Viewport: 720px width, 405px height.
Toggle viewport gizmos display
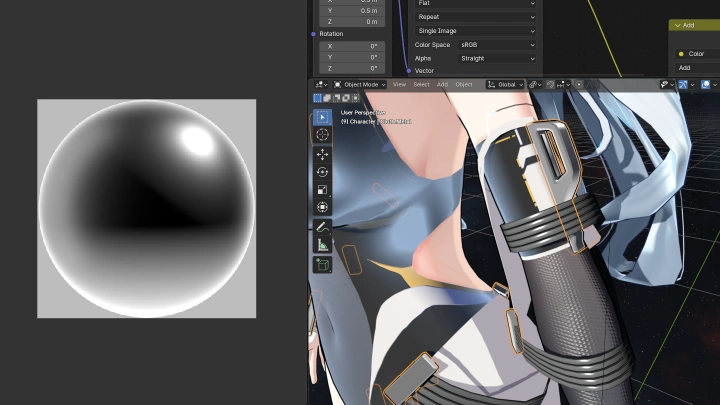click(x=683, y=84)
